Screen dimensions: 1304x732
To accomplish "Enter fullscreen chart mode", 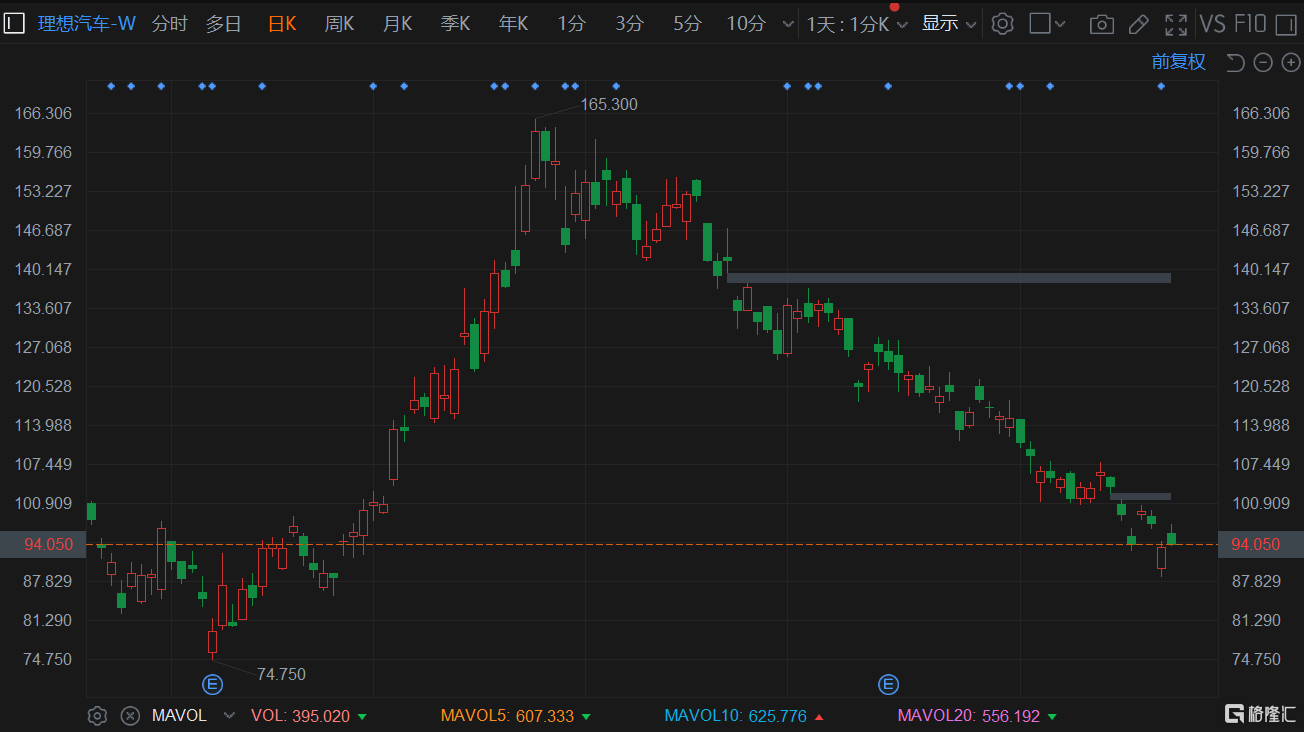I will (x=1176, y=24).
